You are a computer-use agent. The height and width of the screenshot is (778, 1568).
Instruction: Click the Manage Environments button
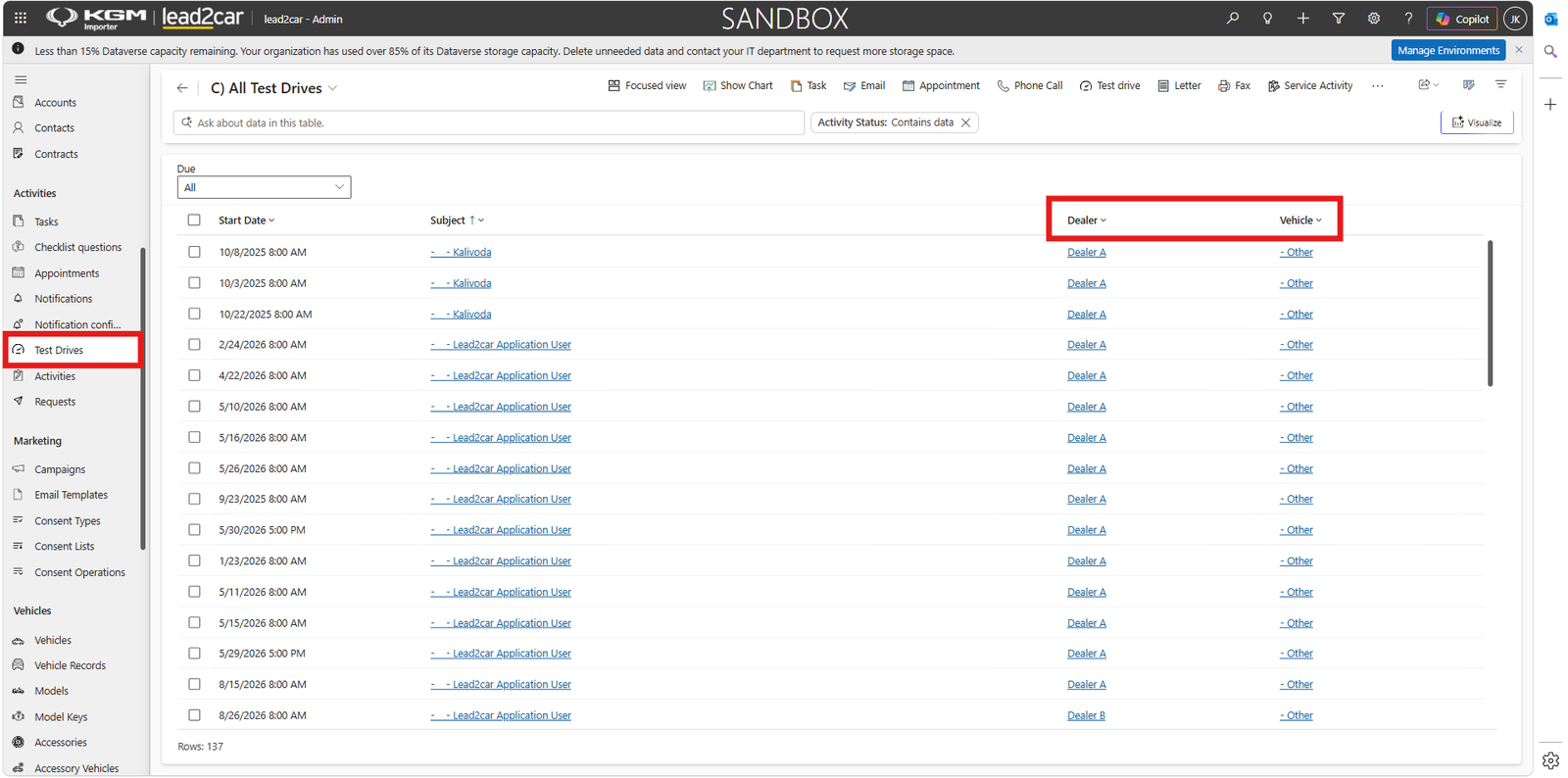(1448, 50)
